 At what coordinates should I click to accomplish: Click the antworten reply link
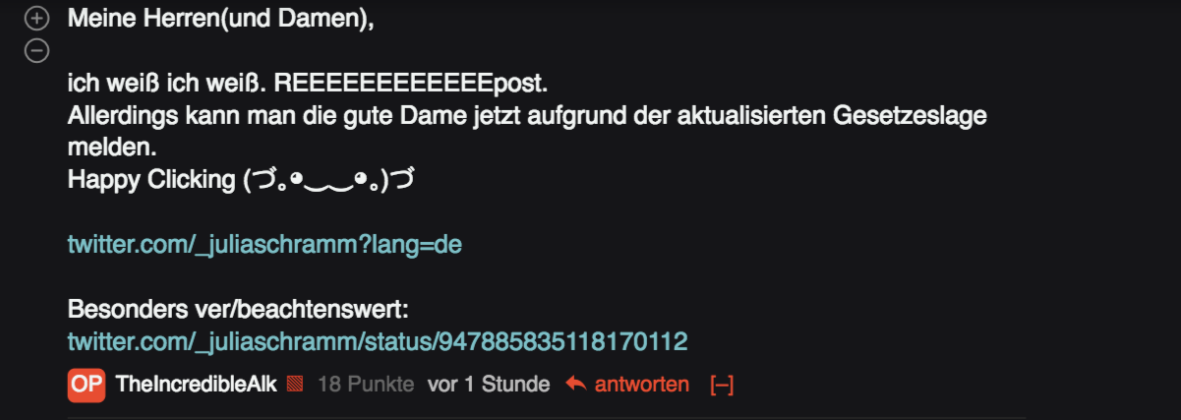[642, 385]
